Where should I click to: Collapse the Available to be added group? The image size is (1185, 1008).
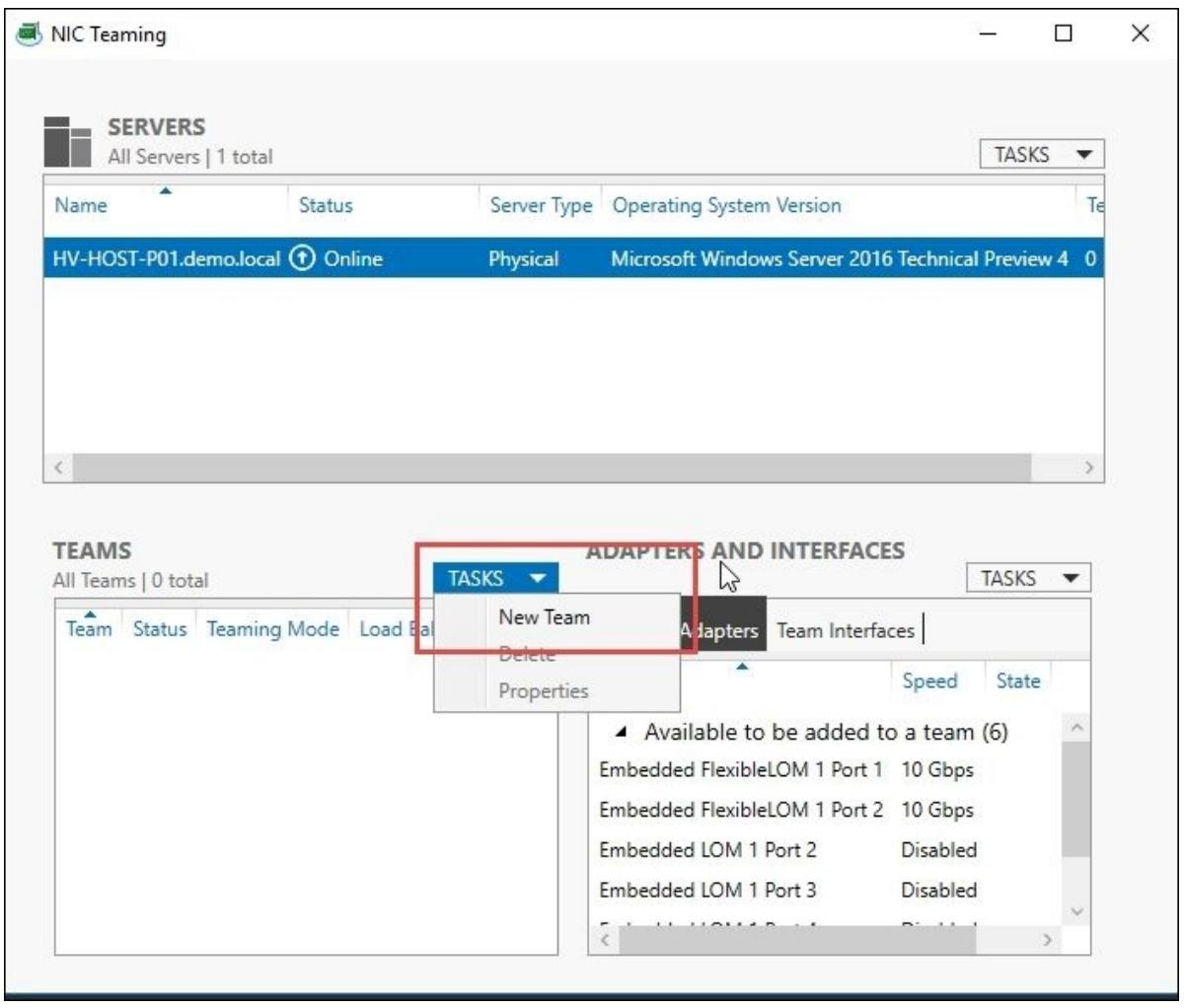pos(621,733)
